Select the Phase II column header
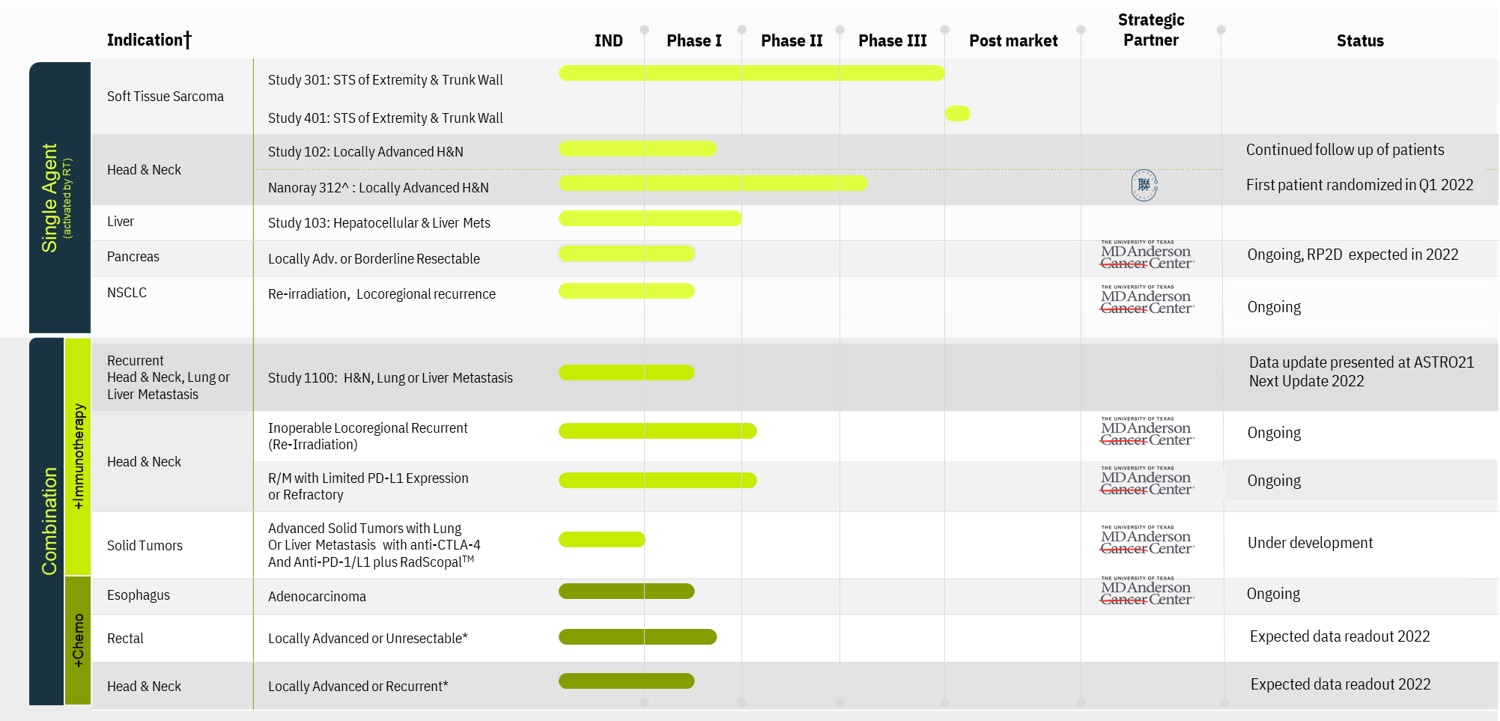The image size is (1500, 721). tap(791, 41)
